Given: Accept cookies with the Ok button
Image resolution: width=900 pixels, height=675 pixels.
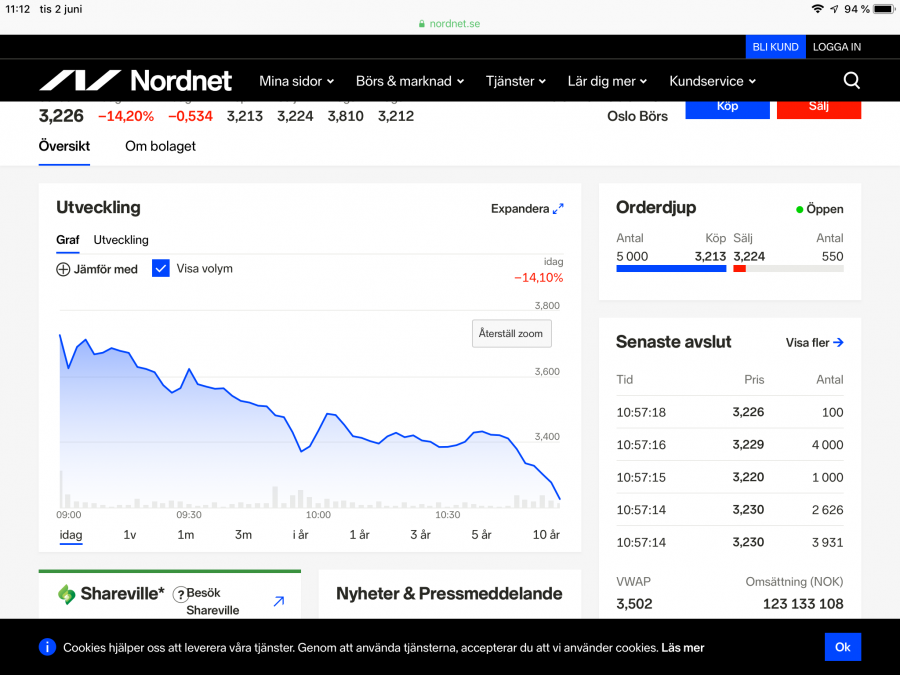Looking at the screenshot, I should [x=842, y=647].
